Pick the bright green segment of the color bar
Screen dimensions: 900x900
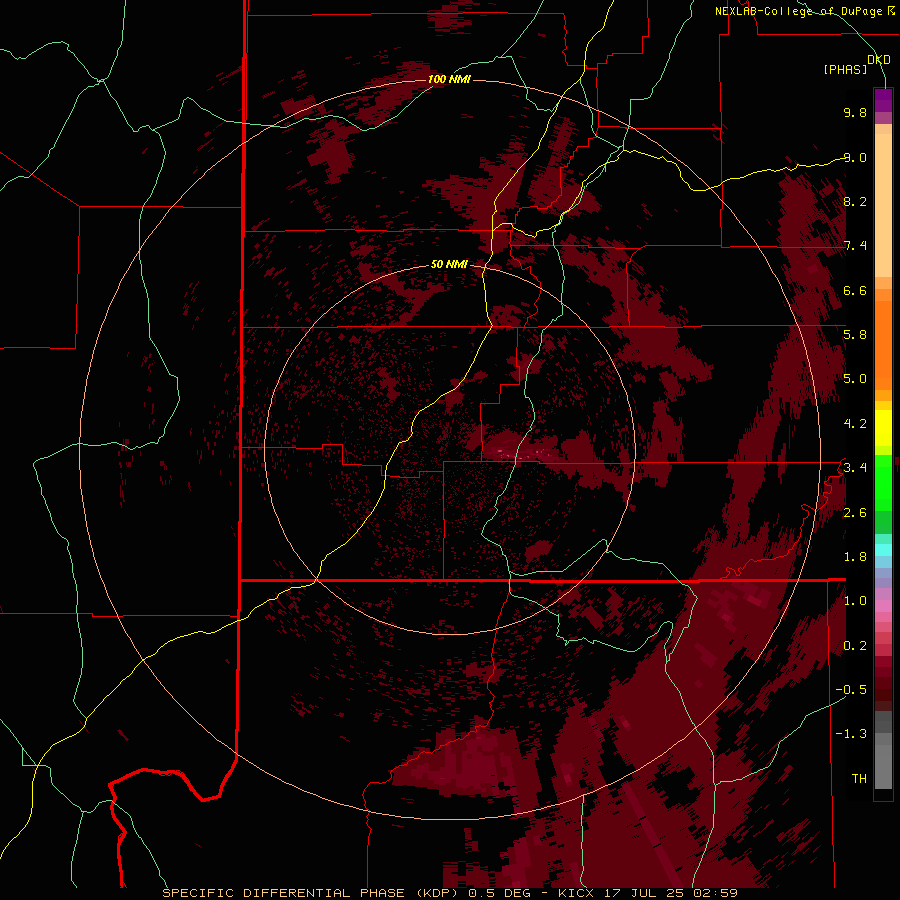883,482
